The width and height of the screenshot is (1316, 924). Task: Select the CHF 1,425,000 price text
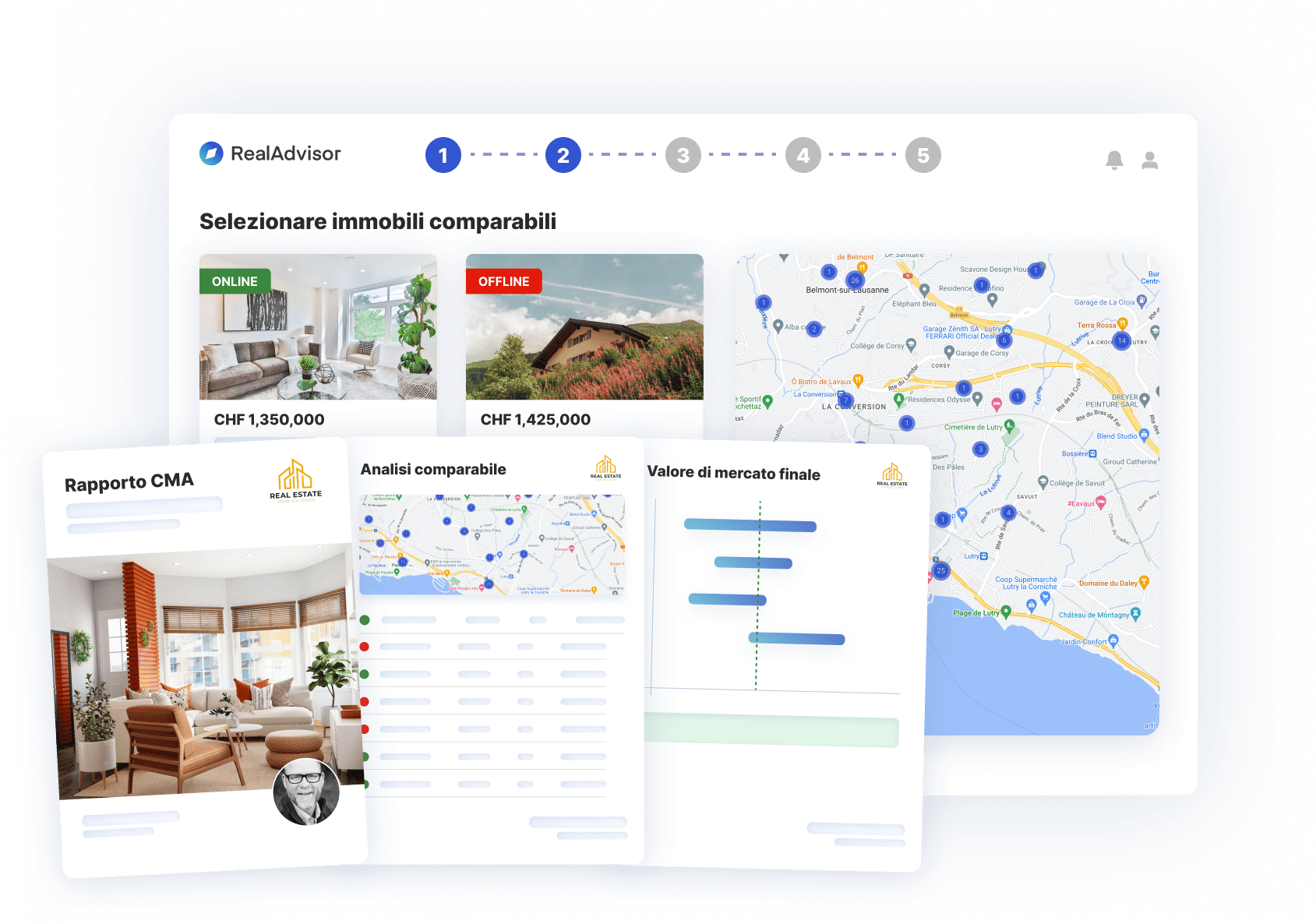click(x=535, y=419)
